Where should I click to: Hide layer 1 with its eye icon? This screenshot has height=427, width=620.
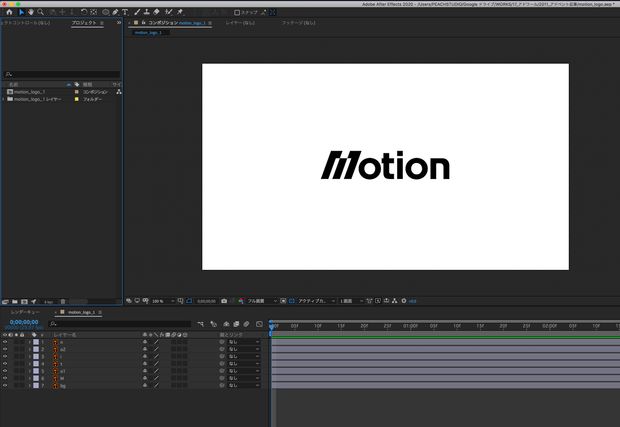coord(5,342)
